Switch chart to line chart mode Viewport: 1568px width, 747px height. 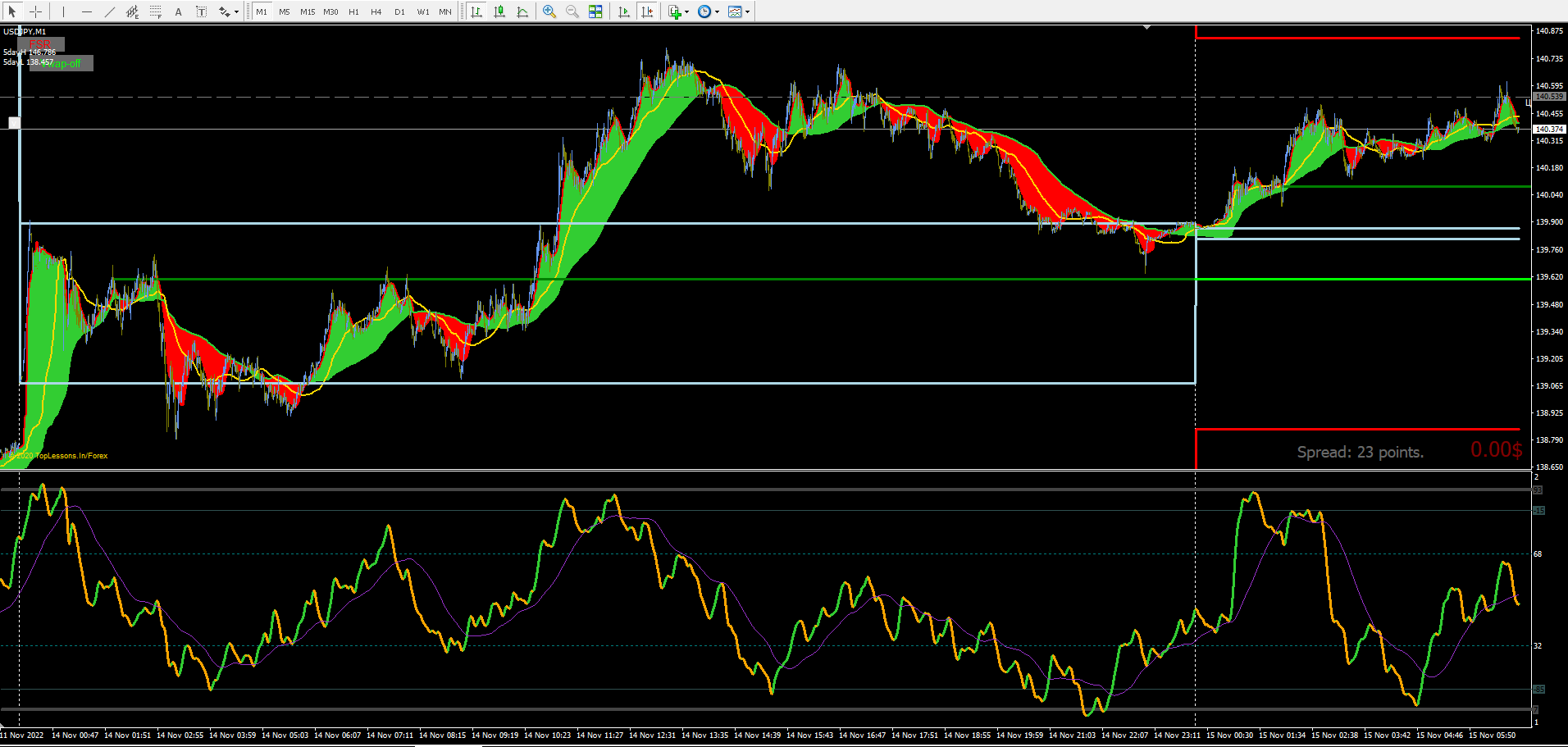pyautogui.click(x=522, y=11)
